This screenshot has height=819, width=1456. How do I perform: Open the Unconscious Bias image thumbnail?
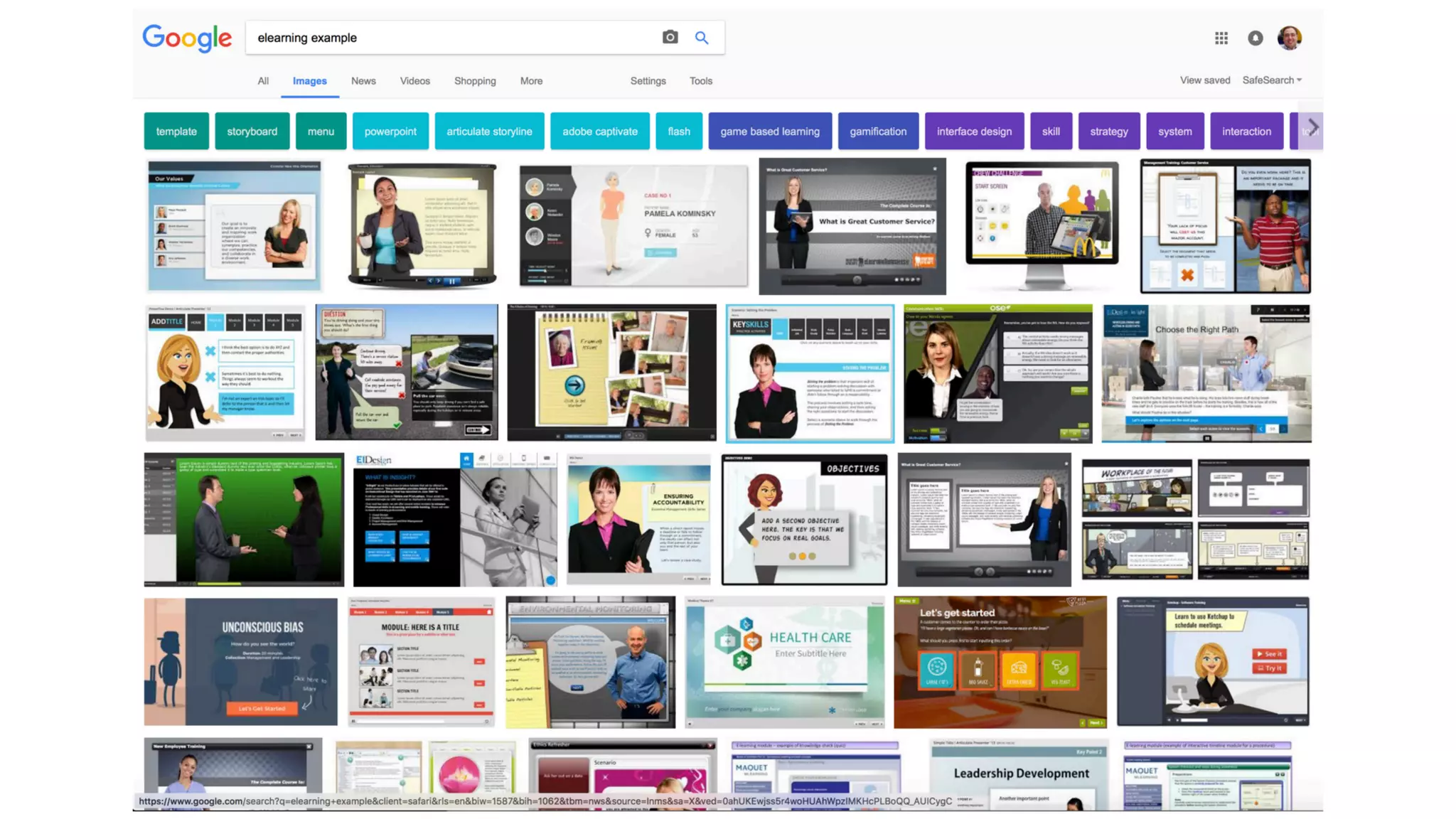240,661
